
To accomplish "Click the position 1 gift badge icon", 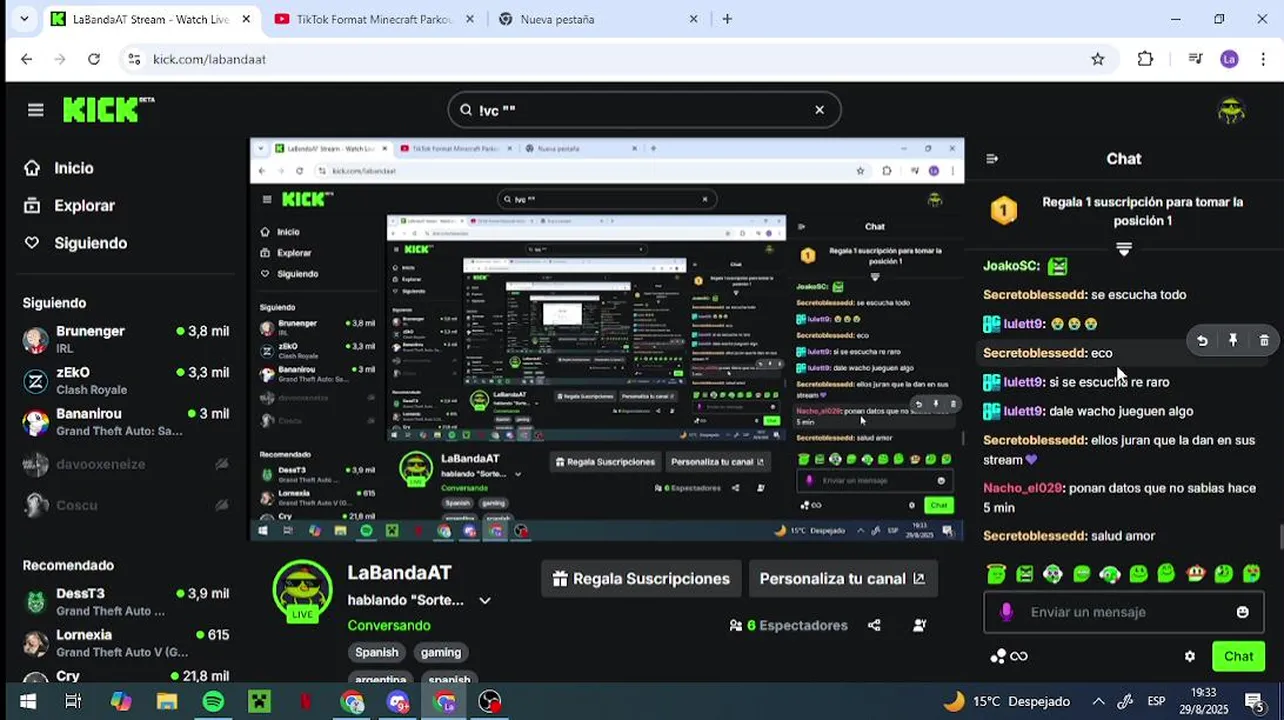I will pyautogui.click(x=1004, y=211).
